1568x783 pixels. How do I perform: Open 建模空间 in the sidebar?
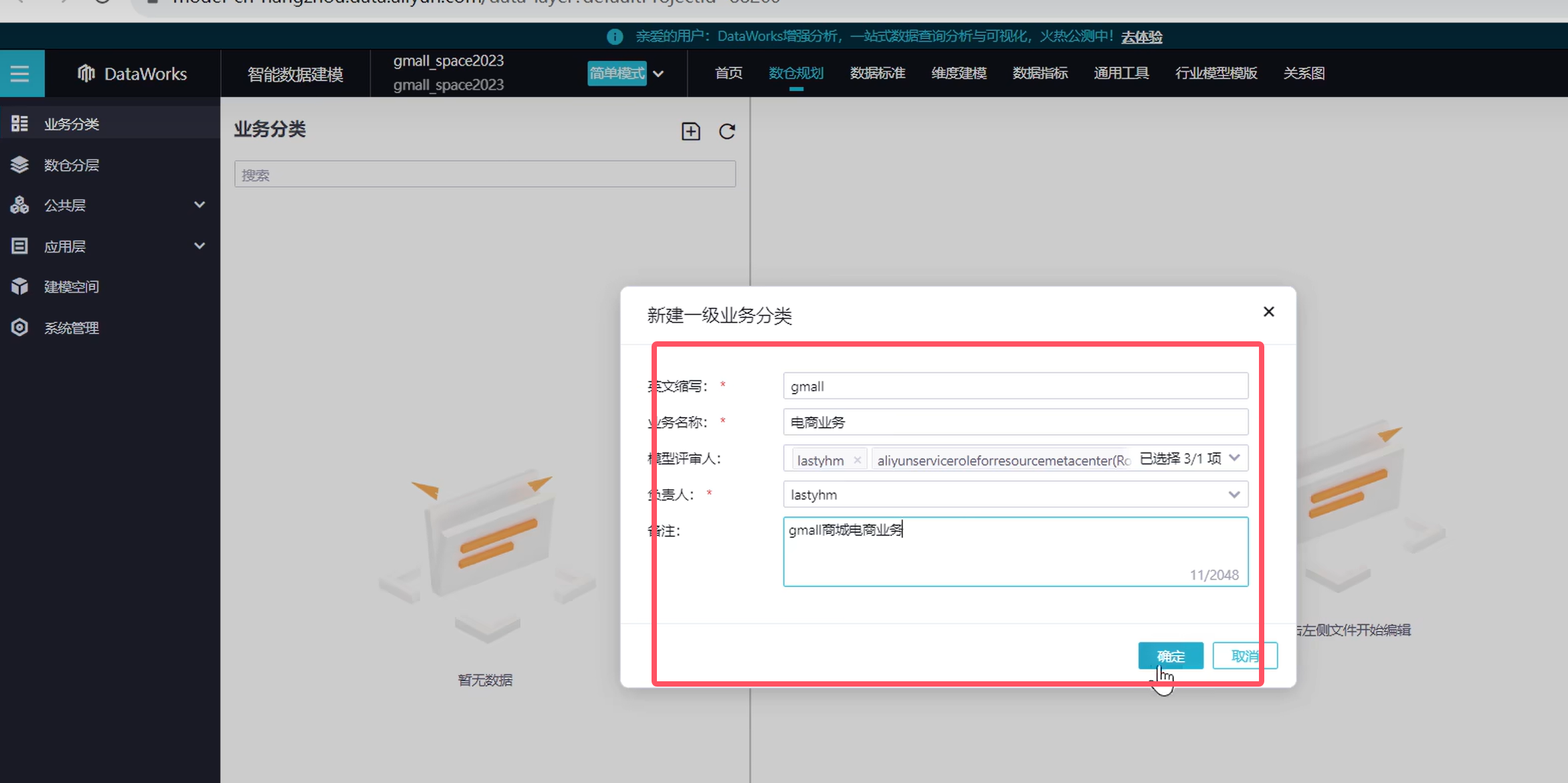tap(72, 287)
